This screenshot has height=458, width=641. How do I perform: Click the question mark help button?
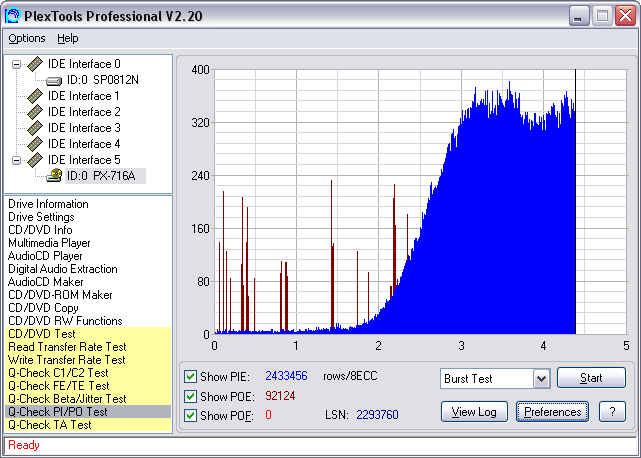[612, 412]
